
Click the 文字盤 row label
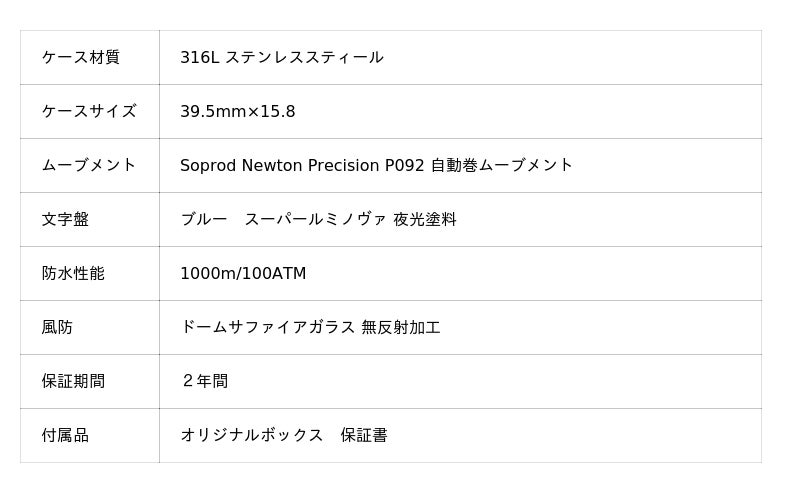click(x=65, y=220)
